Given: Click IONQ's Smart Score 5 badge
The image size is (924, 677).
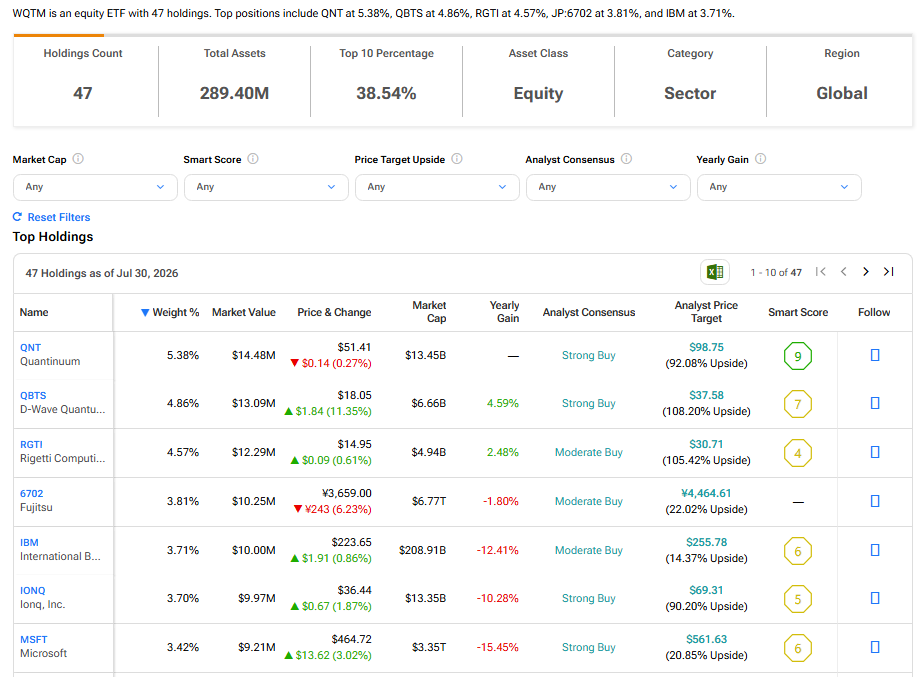Looking at the screenshot, I should click(x=798, y=599).
